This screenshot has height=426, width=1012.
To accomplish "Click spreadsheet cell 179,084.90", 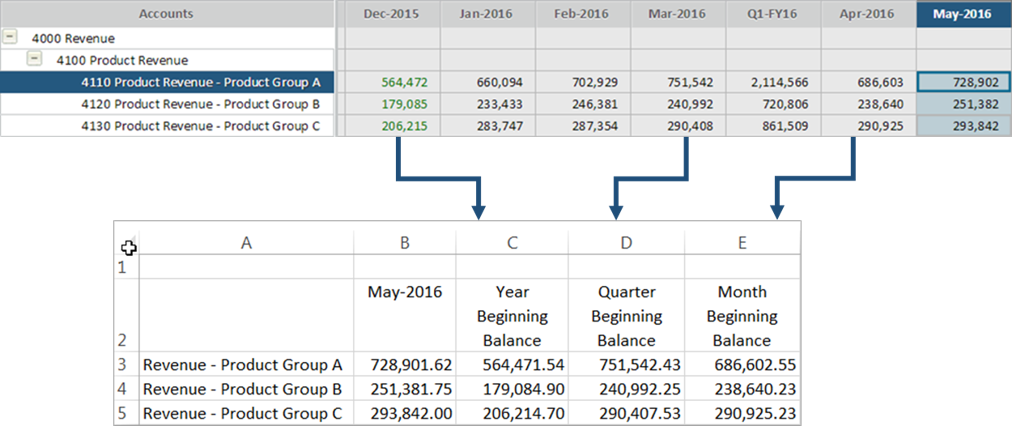I will pos(512,389).
